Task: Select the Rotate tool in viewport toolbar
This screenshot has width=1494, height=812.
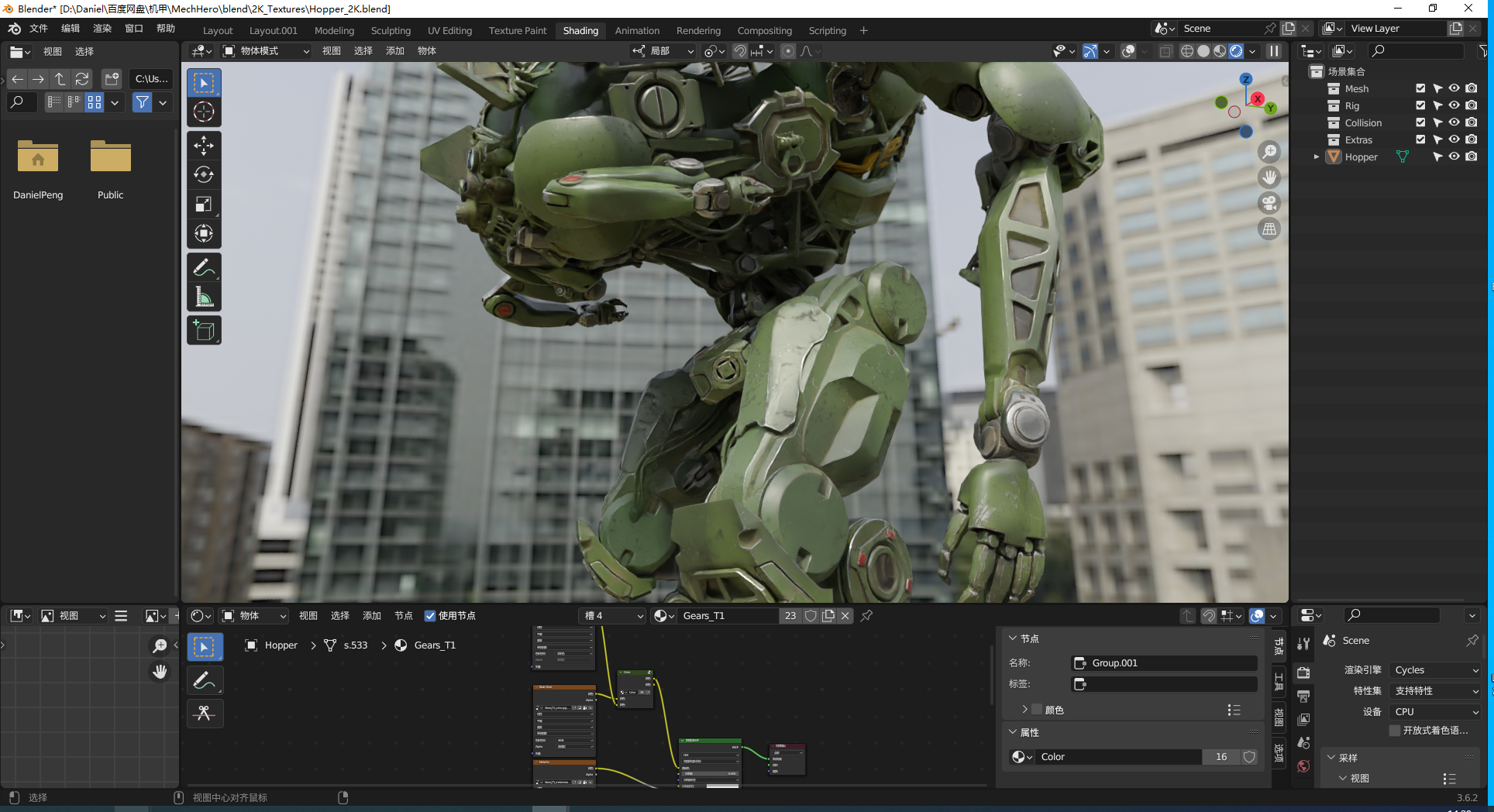Action: [x=204, y=174]
